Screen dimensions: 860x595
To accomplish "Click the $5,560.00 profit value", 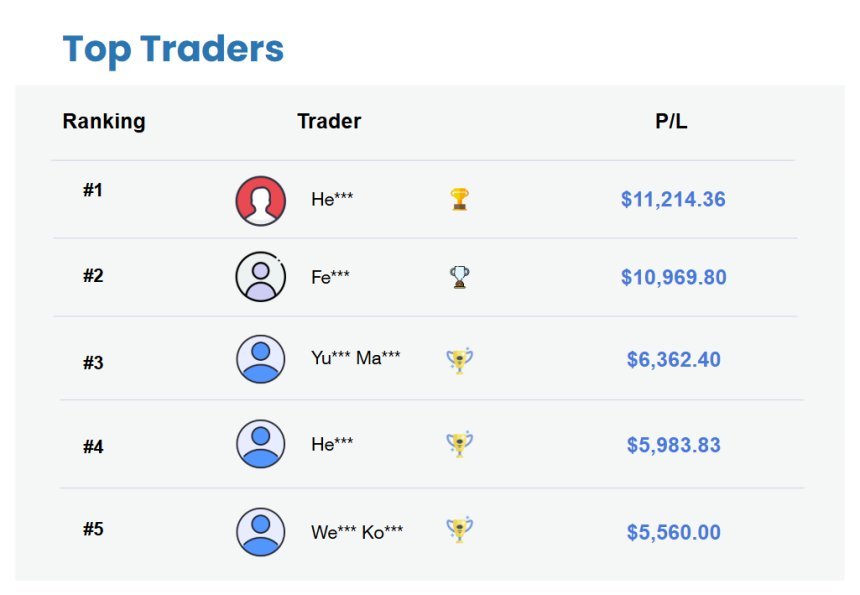I will click(674, 532).
